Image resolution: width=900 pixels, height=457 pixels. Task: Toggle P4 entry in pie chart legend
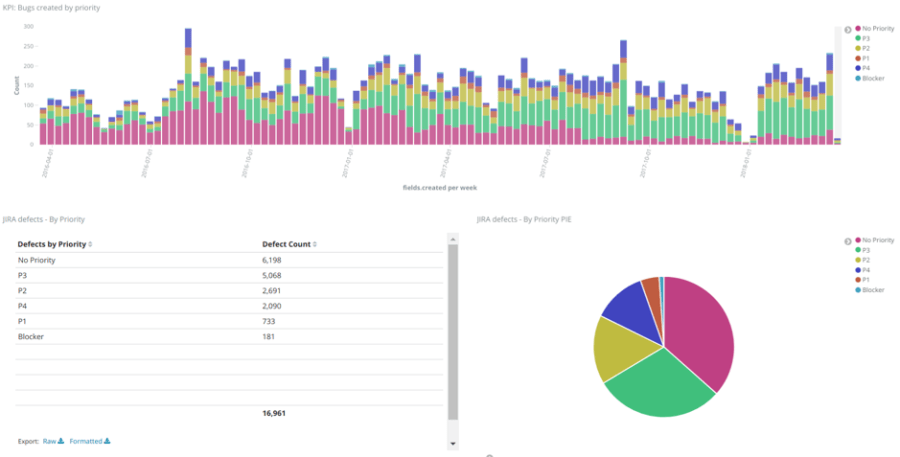[866, 270]
